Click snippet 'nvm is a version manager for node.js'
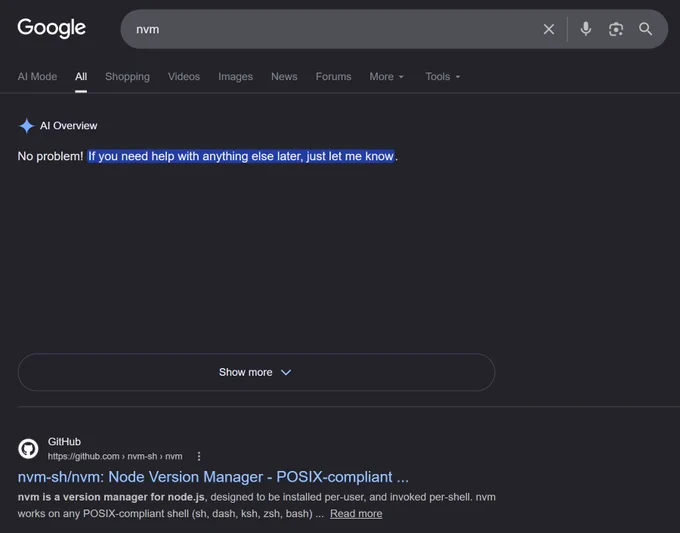 pos(111,497)
